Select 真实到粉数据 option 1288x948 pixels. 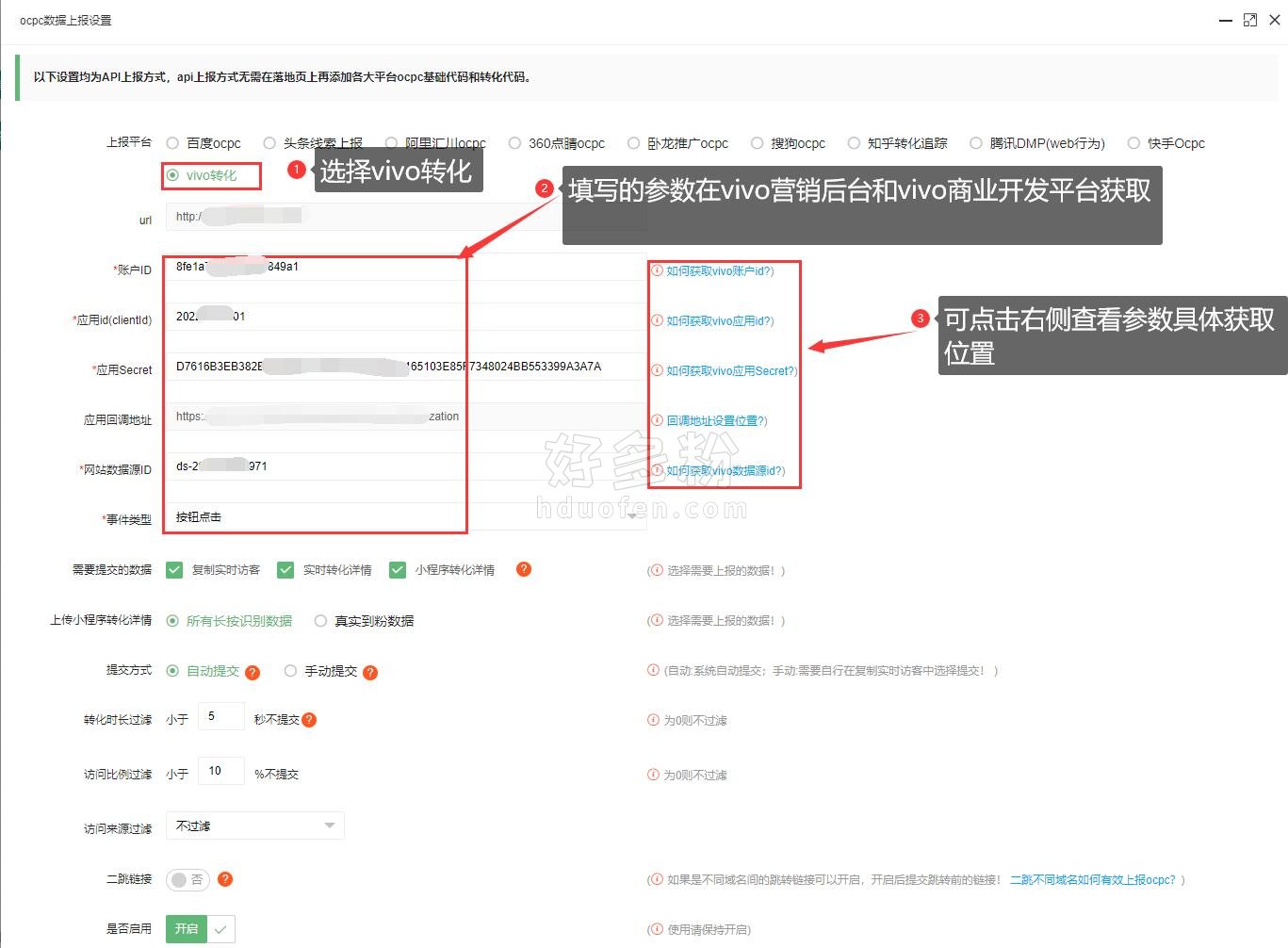321,621
